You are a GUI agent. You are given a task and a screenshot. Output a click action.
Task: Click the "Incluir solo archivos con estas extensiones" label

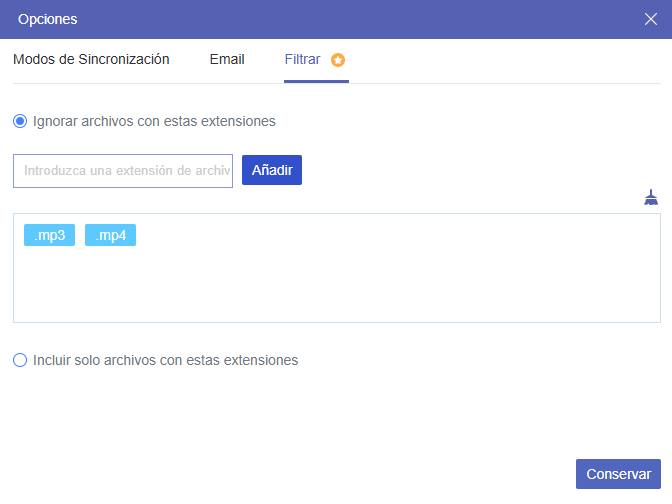pyautogui.click(x=165, y=360)
